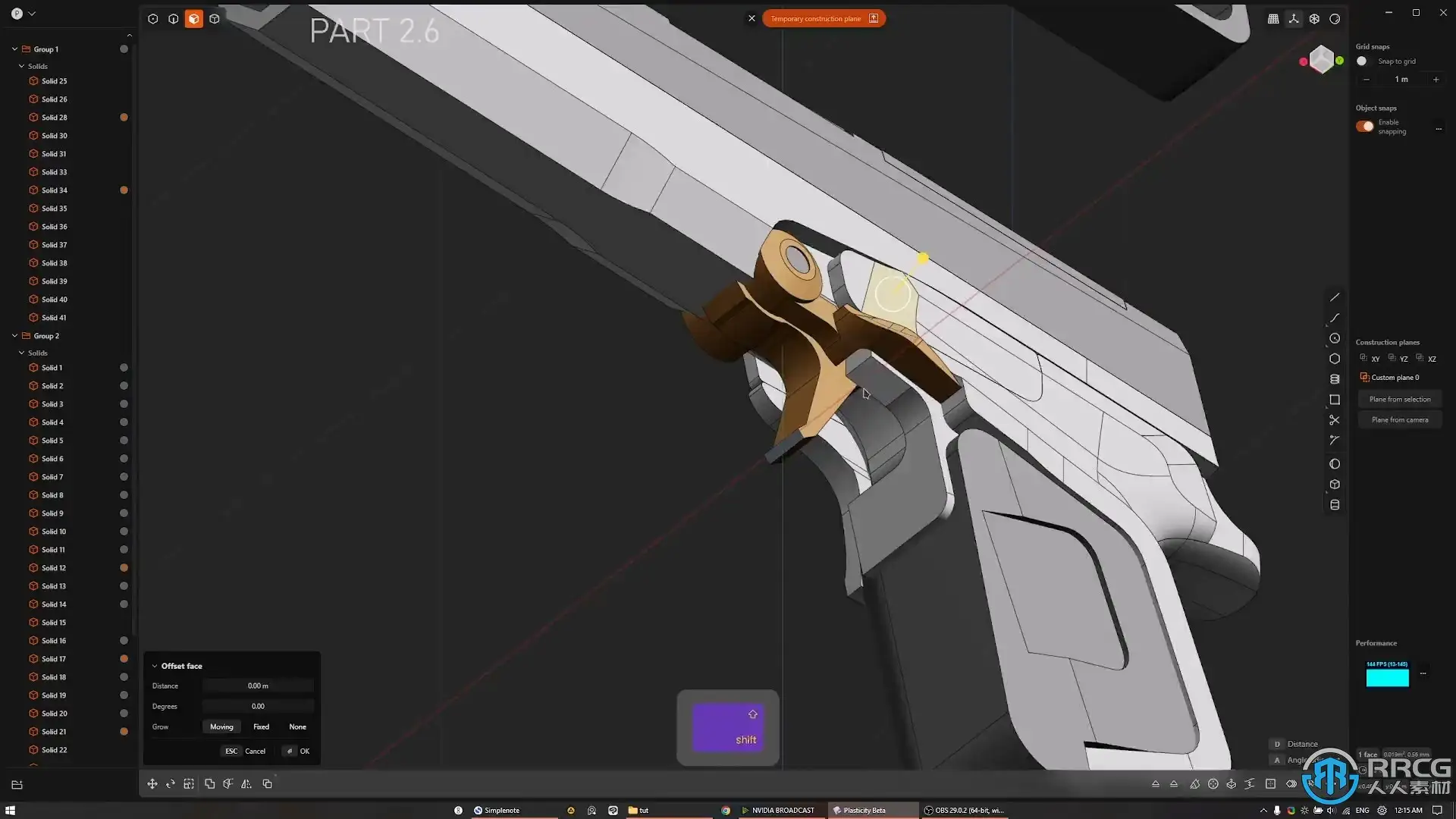Click OK in Offset face dialog
The width and height of the screenshot is (1456, 819).
point(304,751)
